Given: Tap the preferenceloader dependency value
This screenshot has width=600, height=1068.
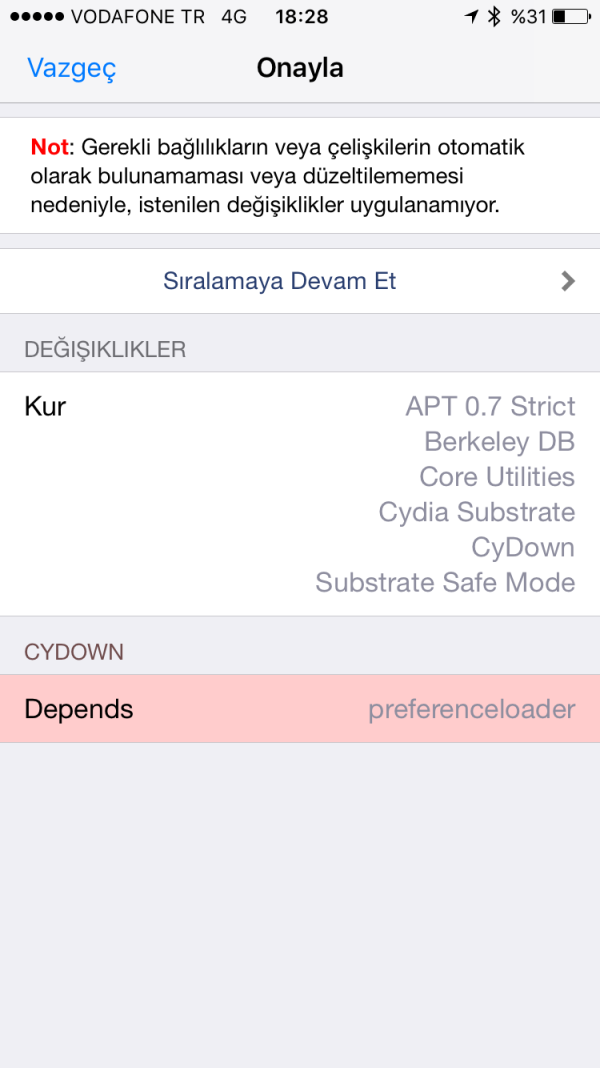Looking at the screenshot, I should [471, 709].
